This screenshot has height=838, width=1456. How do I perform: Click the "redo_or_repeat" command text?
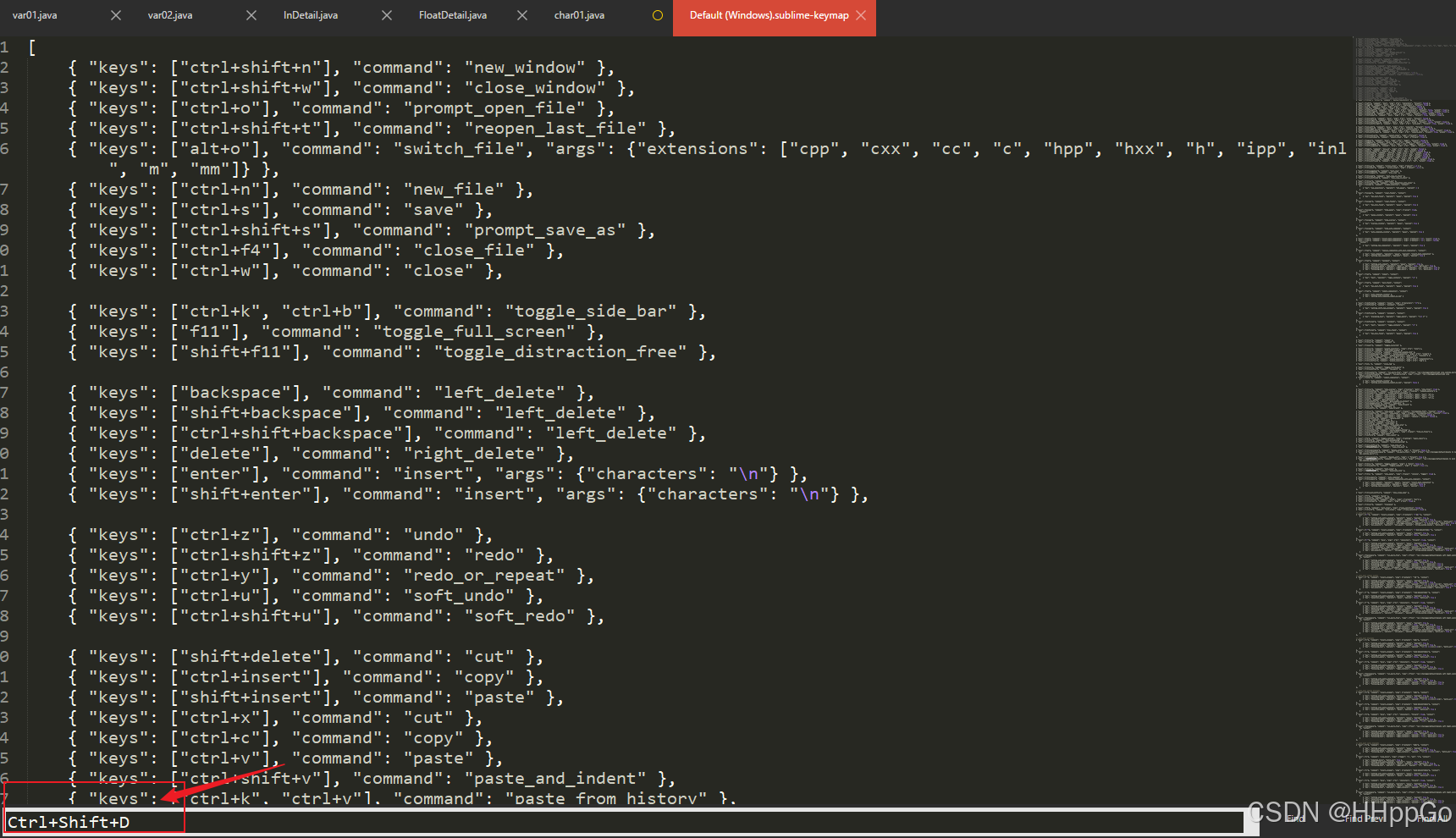pyautogui.click(x=484, y=576)
